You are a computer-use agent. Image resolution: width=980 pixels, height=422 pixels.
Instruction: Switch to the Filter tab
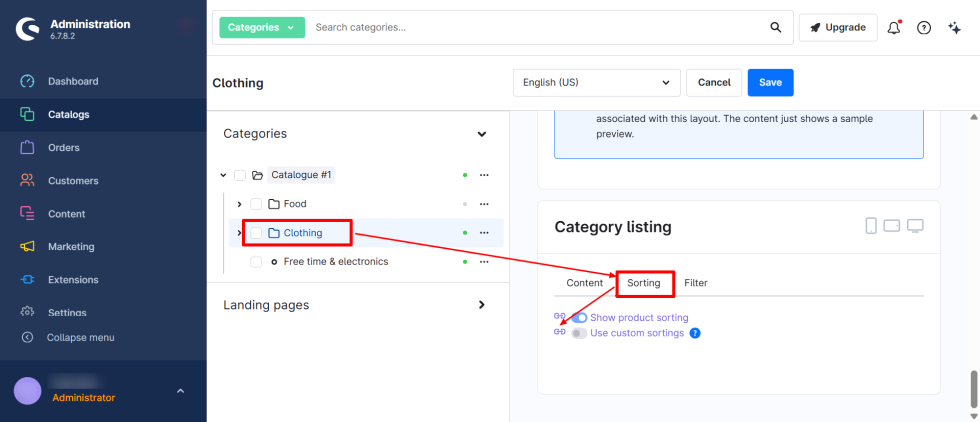696,283
